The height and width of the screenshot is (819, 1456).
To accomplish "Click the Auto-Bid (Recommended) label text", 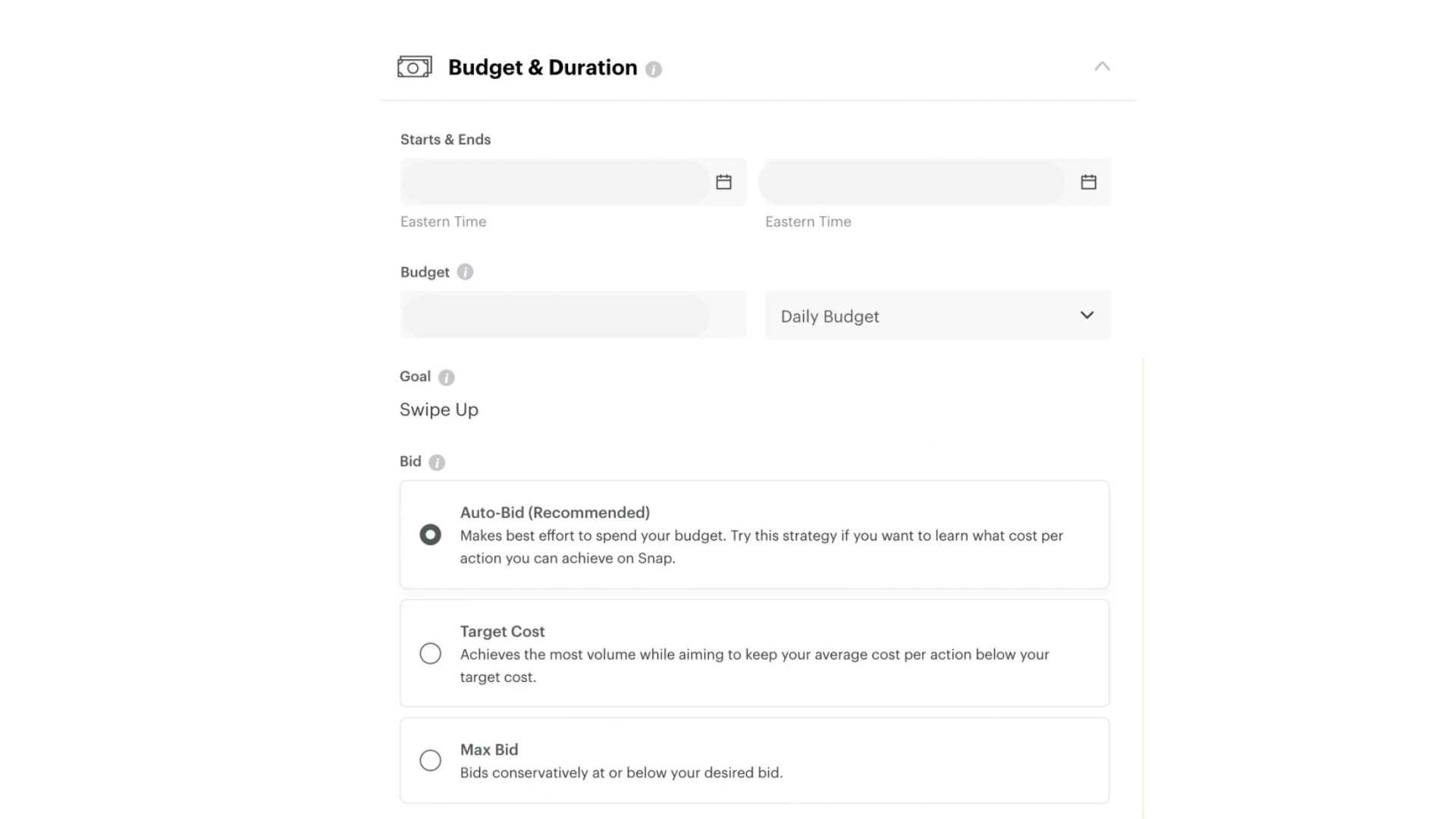I will pos(554,513).
